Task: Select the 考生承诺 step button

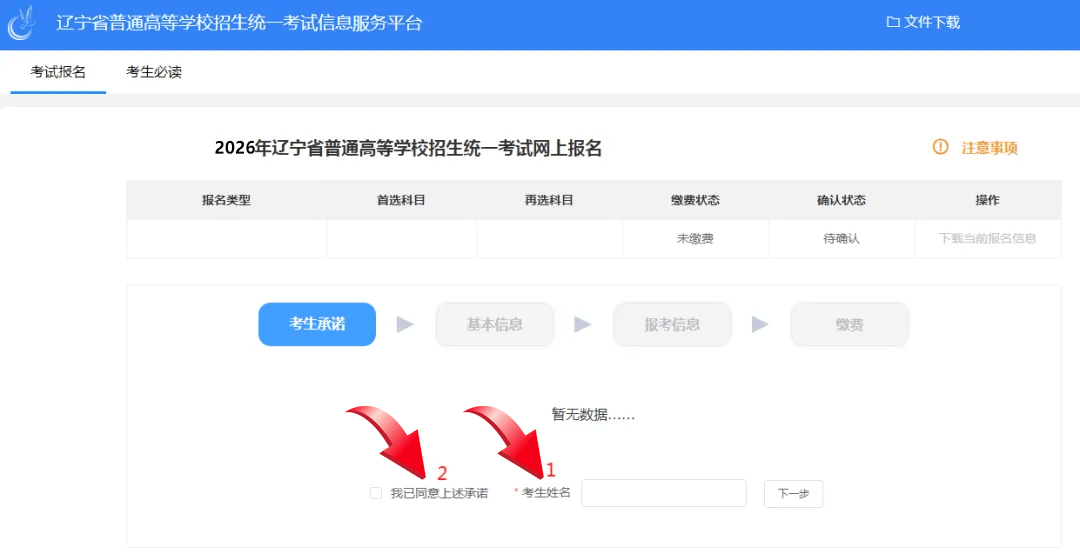Action: tap(317, 324)
